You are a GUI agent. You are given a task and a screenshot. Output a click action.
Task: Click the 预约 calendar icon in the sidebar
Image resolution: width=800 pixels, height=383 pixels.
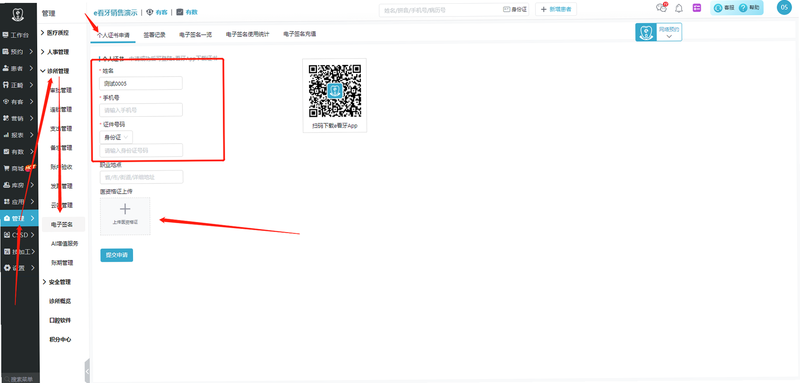(x=6, y=52)
